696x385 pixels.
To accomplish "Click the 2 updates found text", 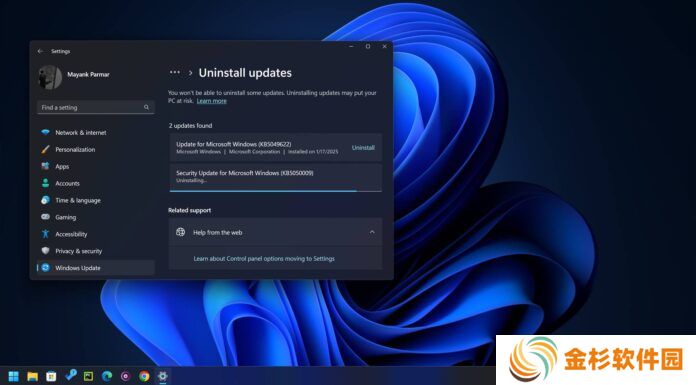I will pyautogui.click(x=190, y=126).
